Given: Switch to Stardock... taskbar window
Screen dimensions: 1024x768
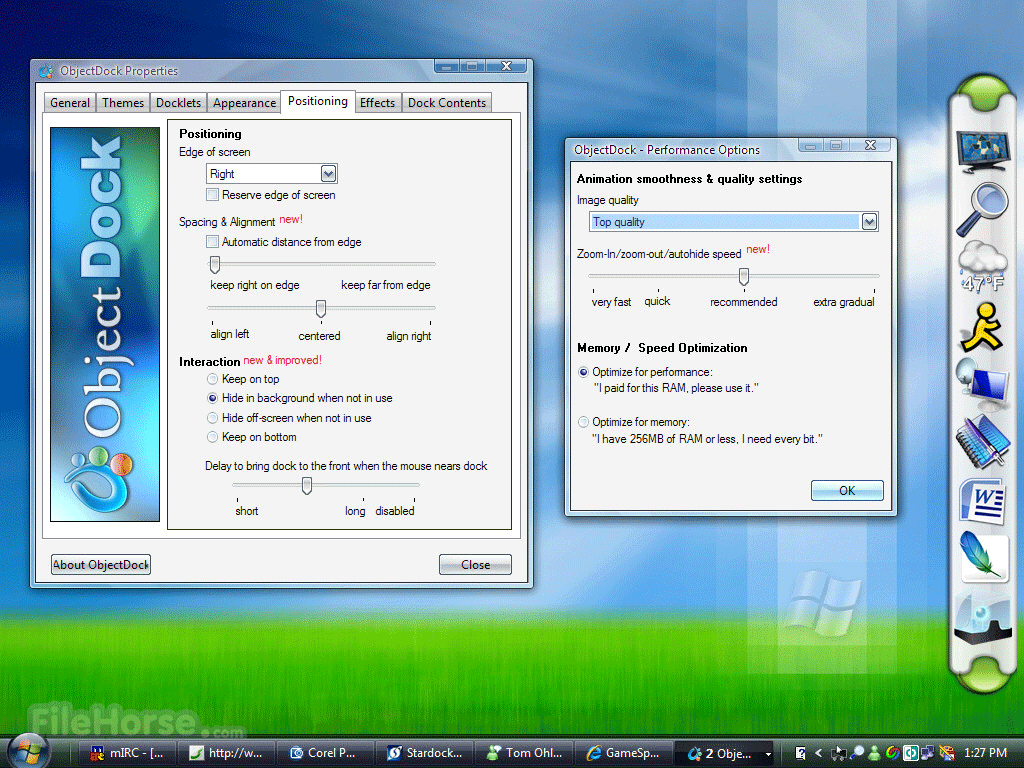Looking at the screenshot, I should pyautogui.click(x=424, y=753).
